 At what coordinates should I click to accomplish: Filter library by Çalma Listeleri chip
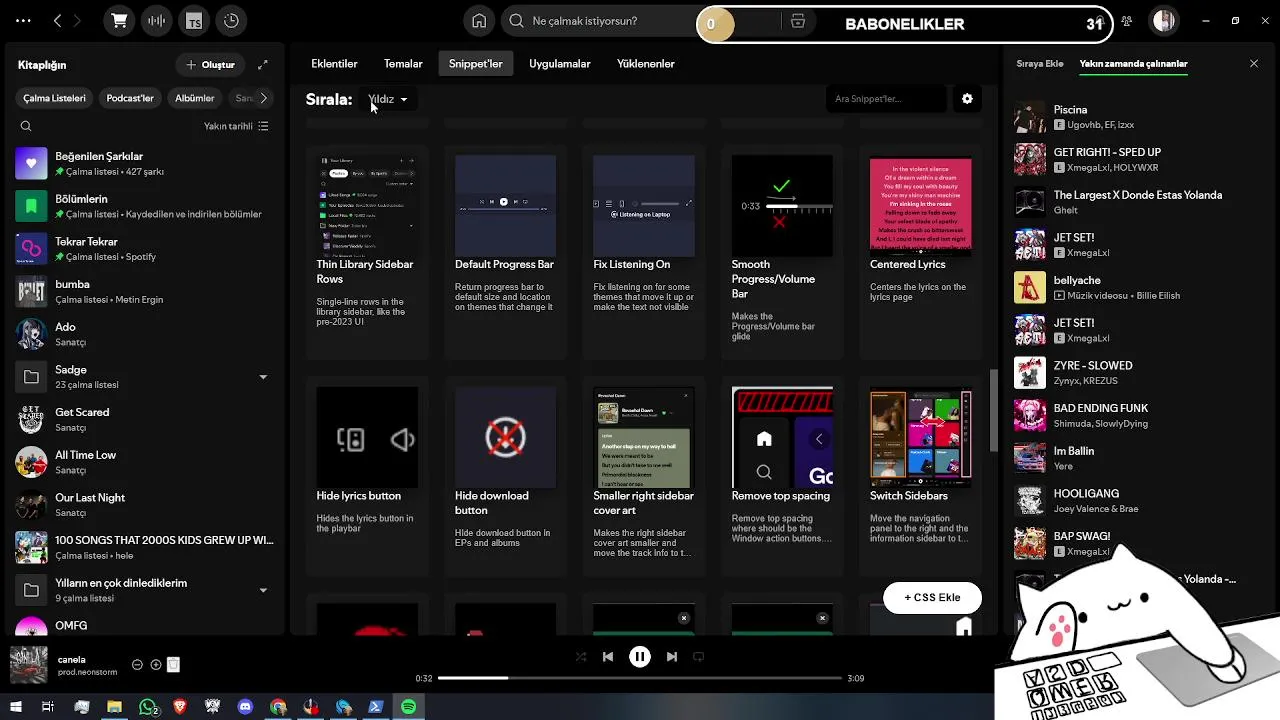[x=55, y=98]
